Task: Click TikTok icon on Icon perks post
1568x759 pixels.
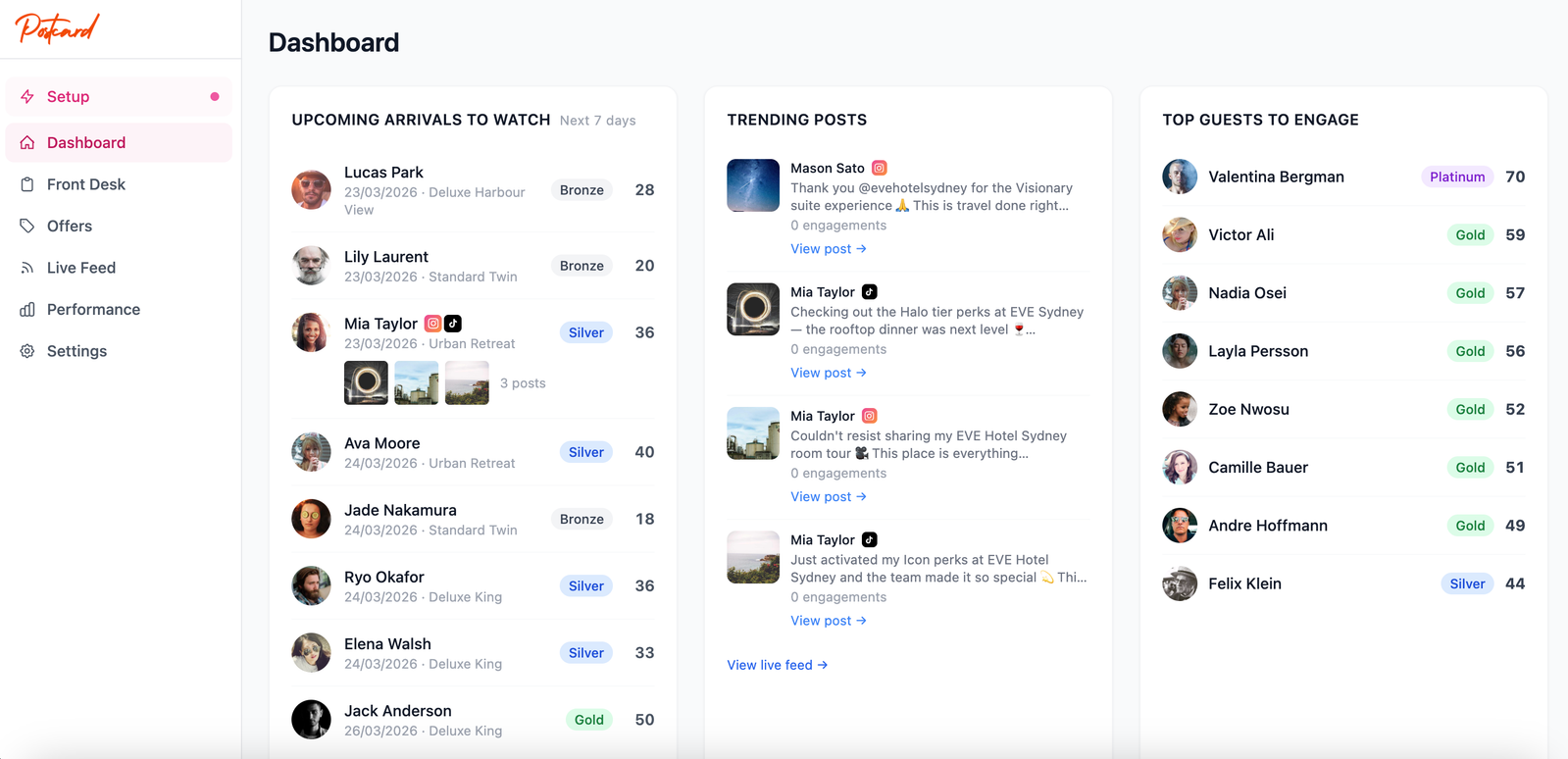Action: [x=869, y=540]
